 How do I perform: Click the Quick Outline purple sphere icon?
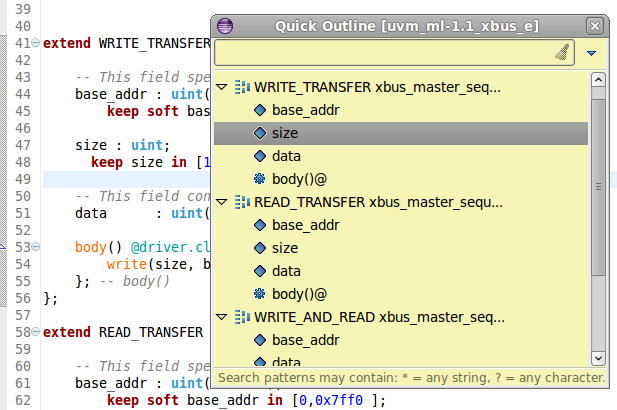(225, 26)
